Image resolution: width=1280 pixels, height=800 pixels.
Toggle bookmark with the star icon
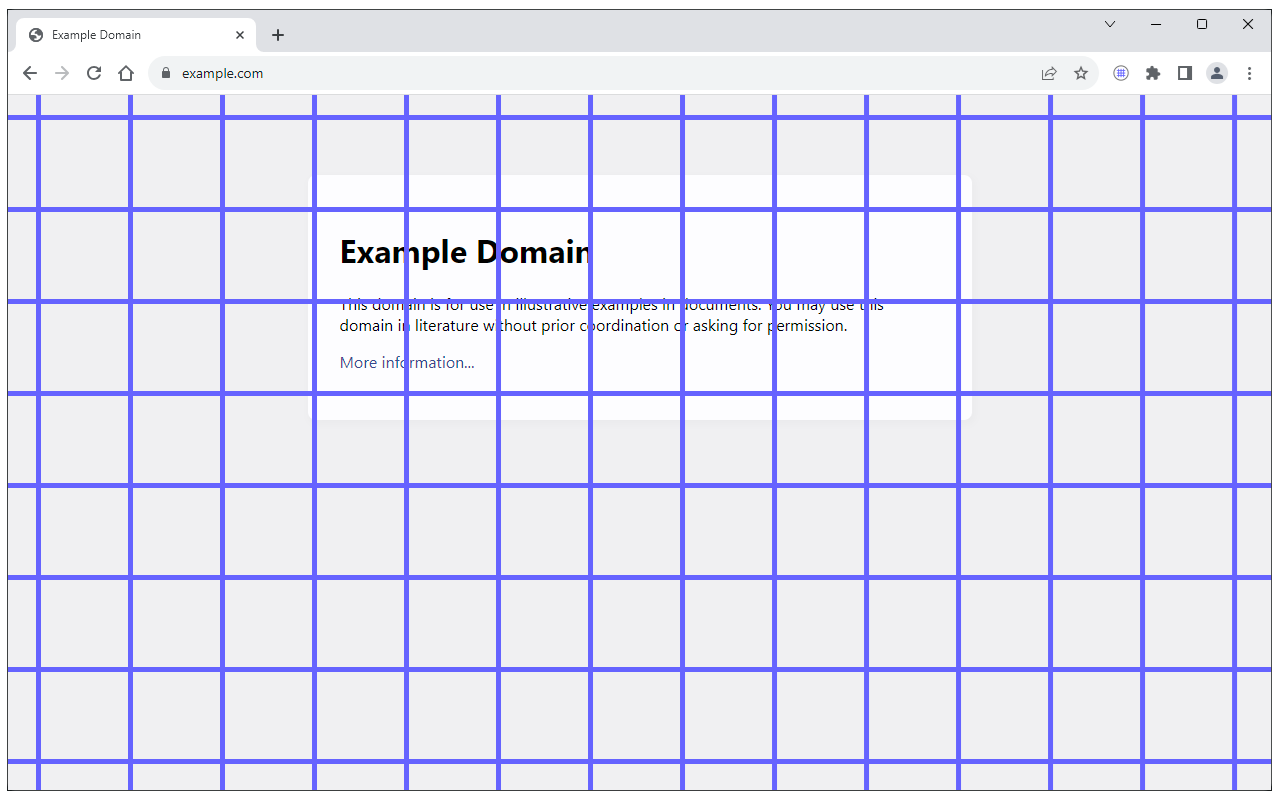coord(1080,73)
